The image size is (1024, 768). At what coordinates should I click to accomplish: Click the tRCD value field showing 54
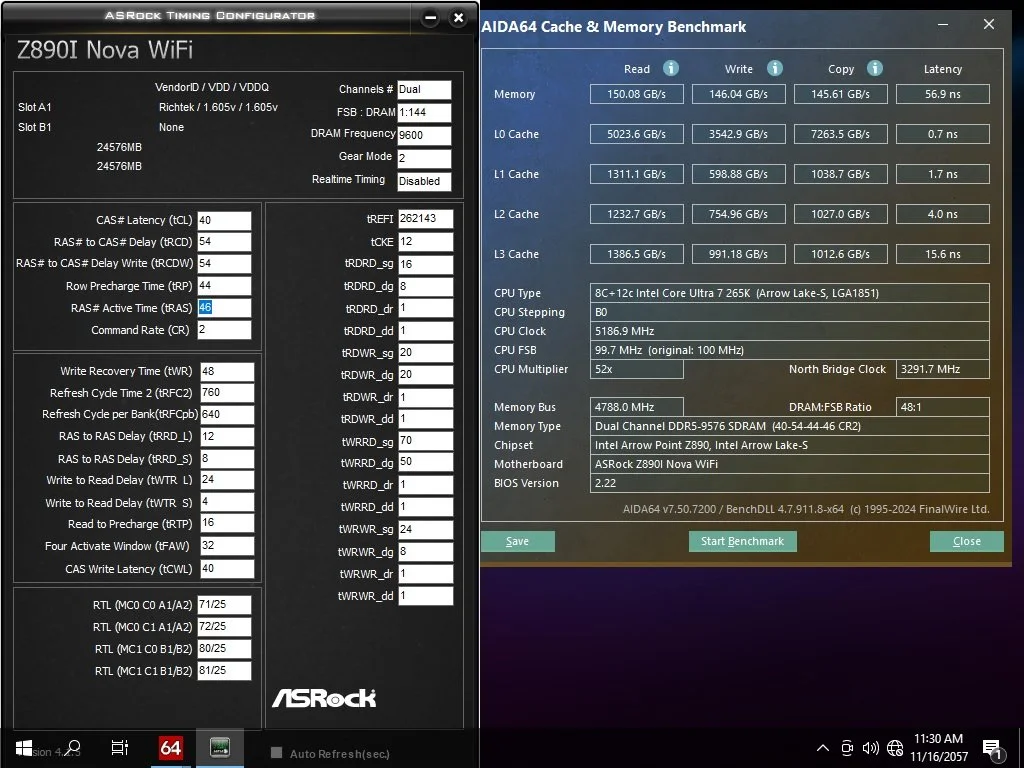point(224,242)
